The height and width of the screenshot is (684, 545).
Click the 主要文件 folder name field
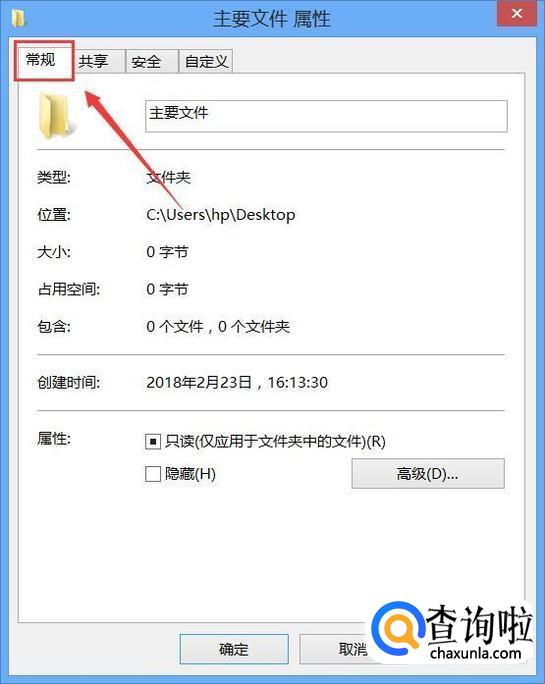[x=326, y=116]
